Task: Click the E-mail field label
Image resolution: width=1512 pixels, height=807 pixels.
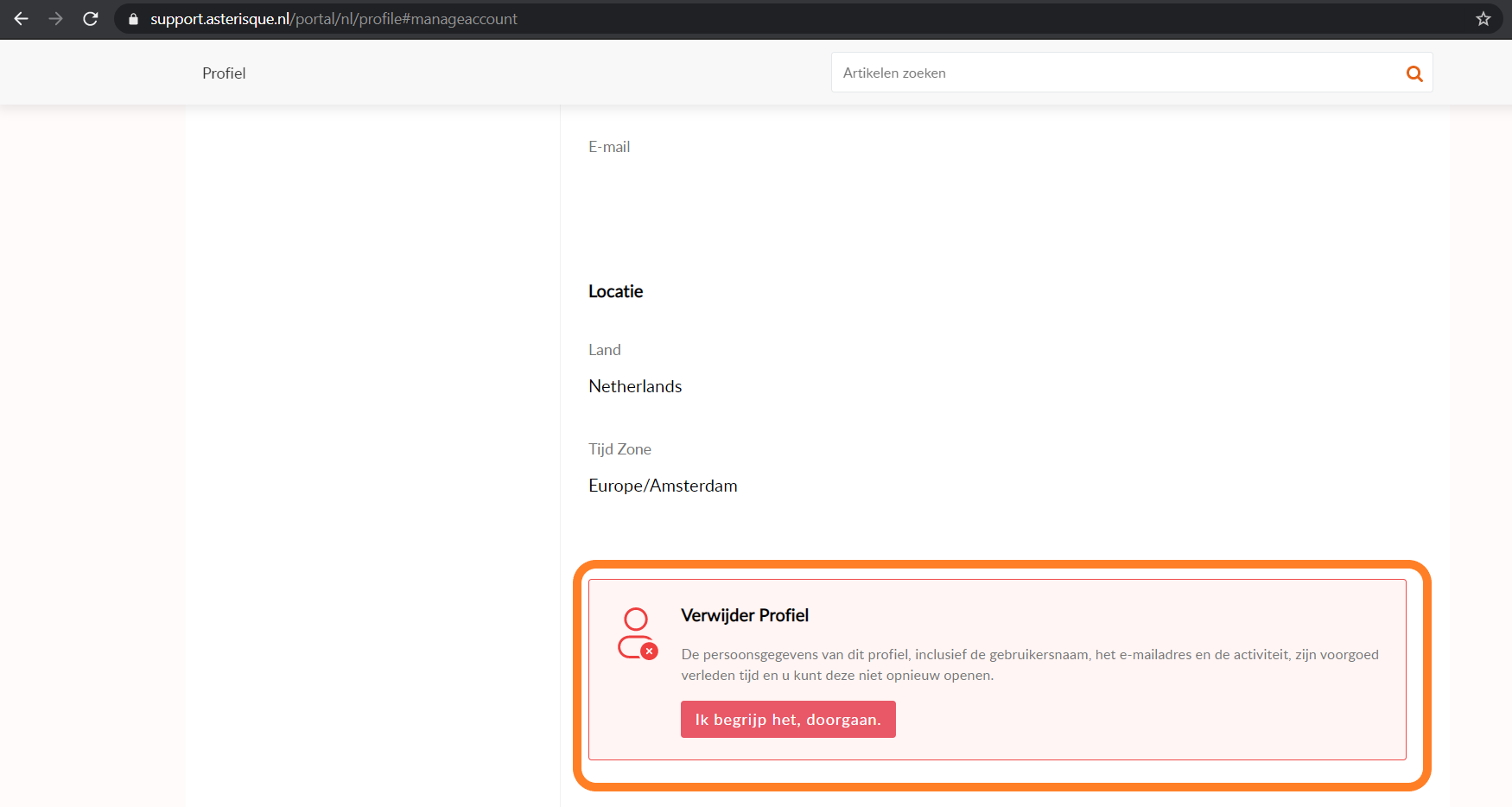Action: pos(609,147)
